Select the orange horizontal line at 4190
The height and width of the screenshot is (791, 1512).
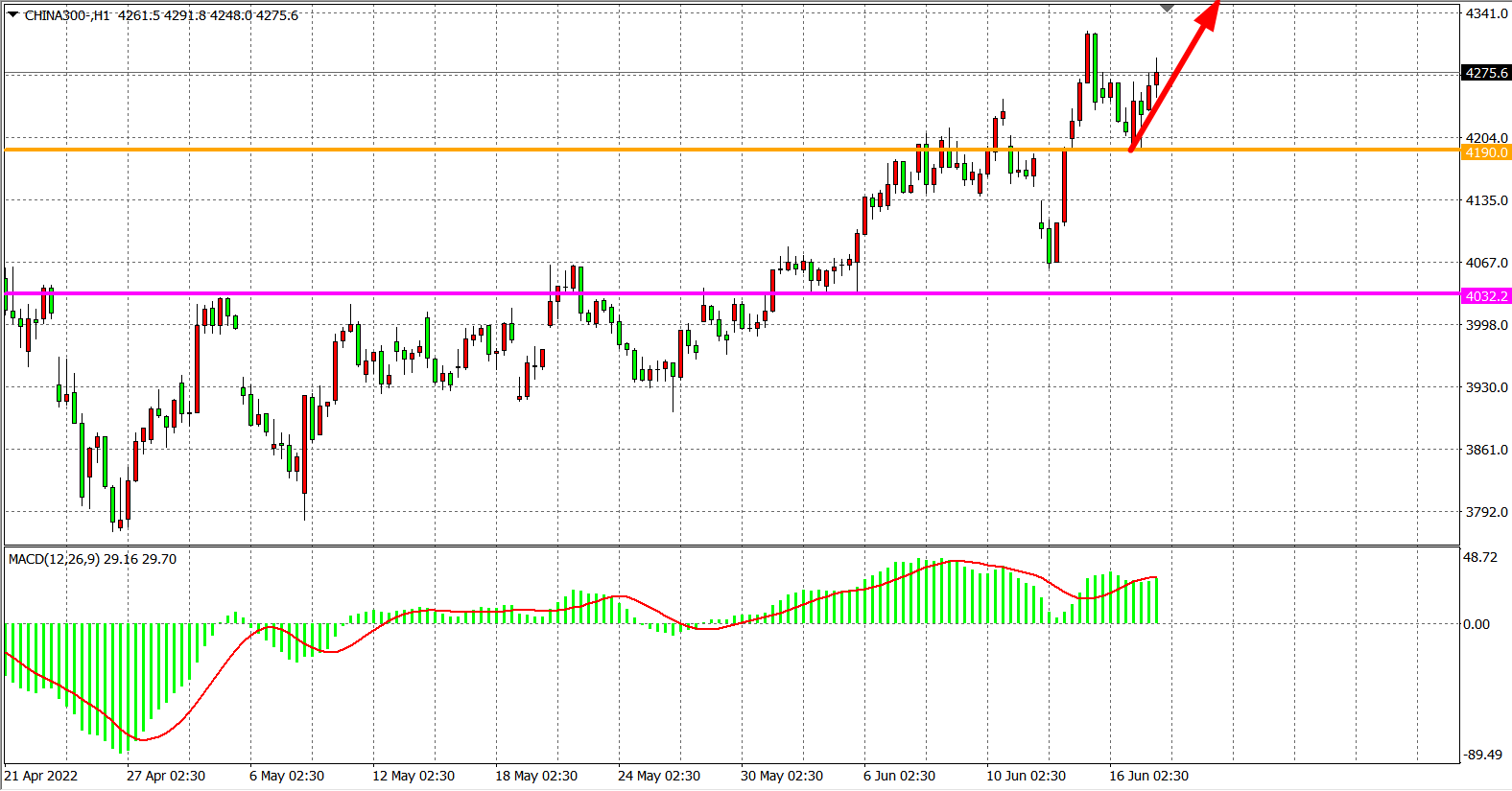[576, 150]
